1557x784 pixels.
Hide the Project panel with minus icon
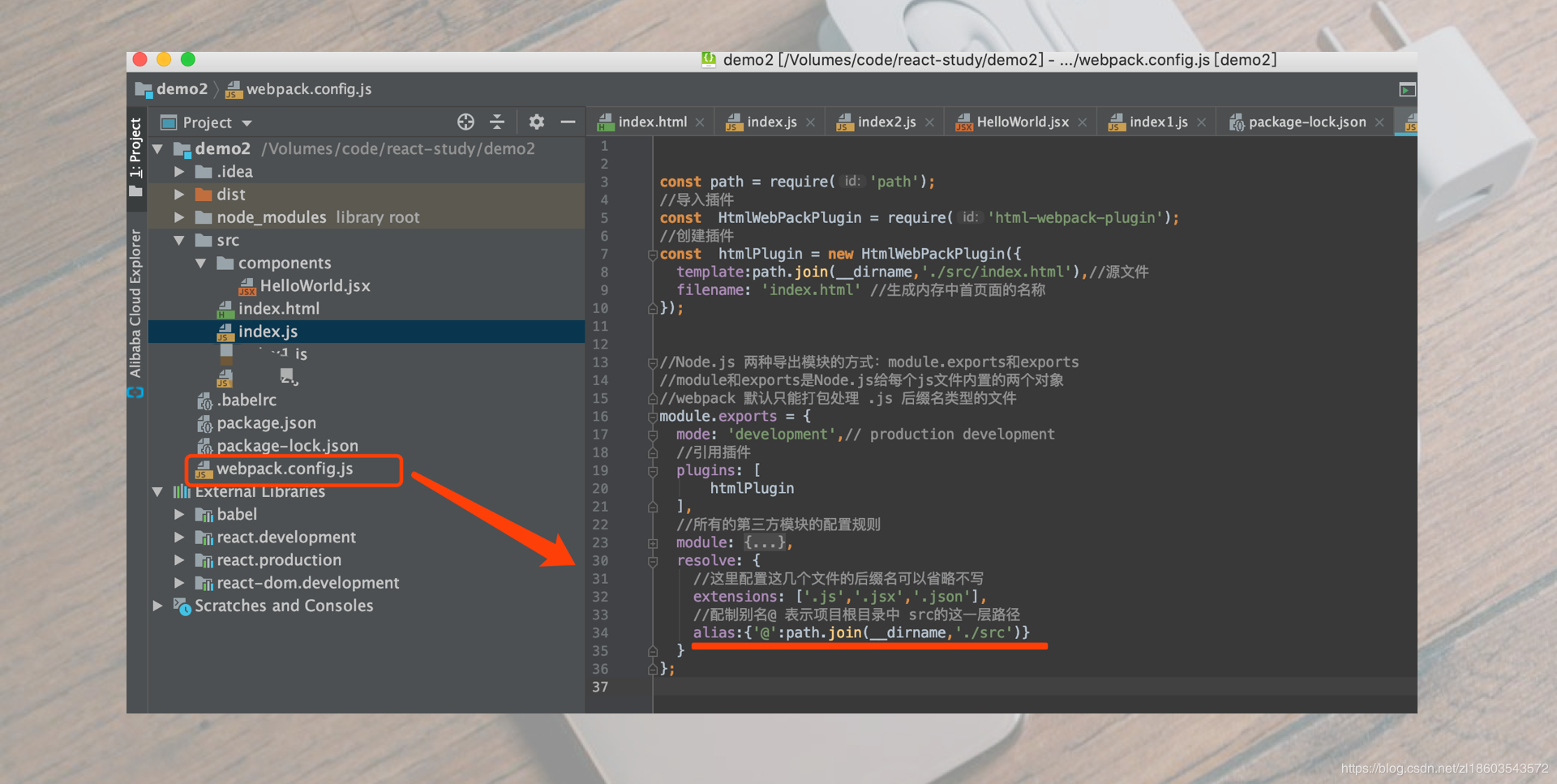click(568, 122)
